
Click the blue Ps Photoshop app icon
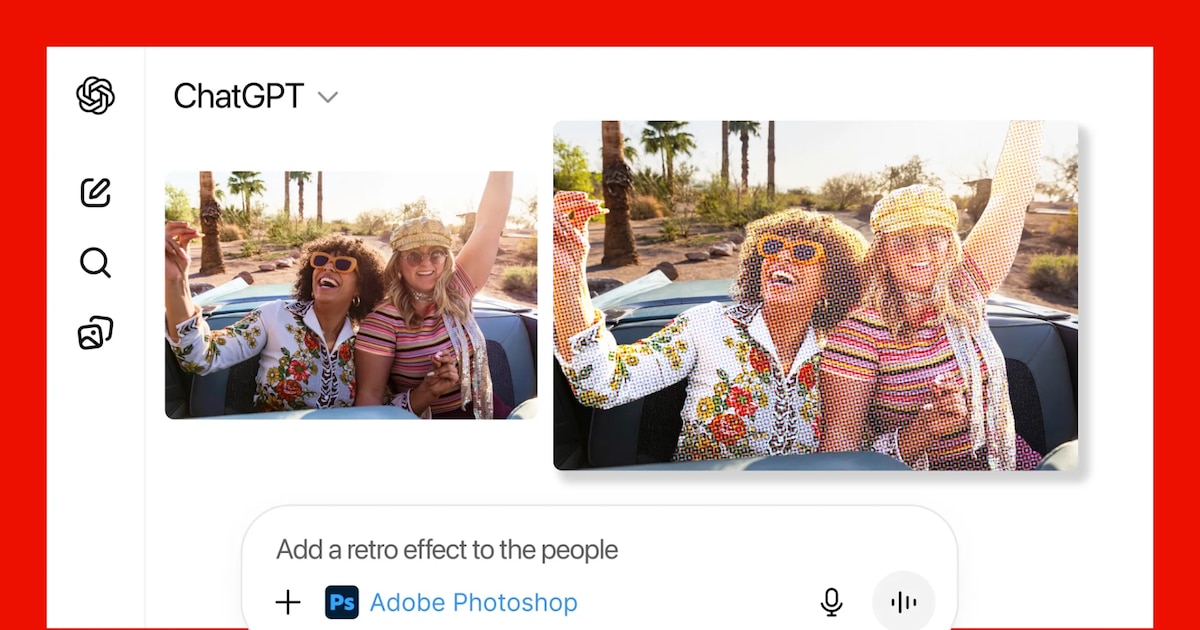[x=342, y=602]
